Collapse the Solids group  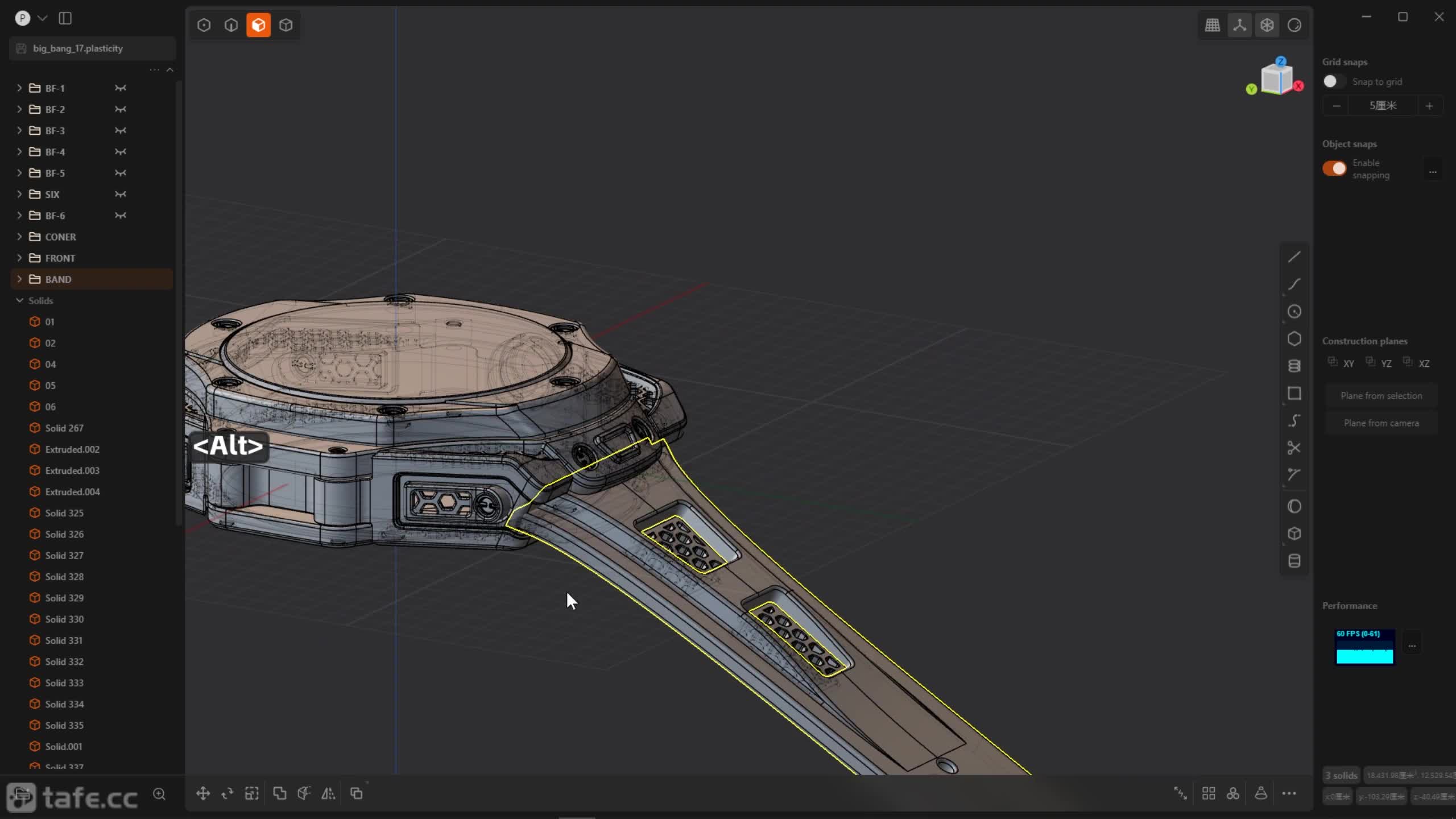click(x=19, y=300)
